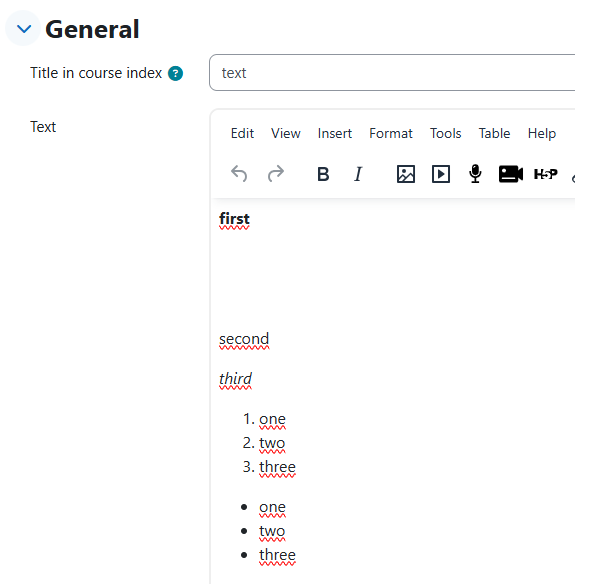Insert H5P content via H5P icon
Viewport: 604px width, 584px height.
pyautogui.click(x=545, y=174)
